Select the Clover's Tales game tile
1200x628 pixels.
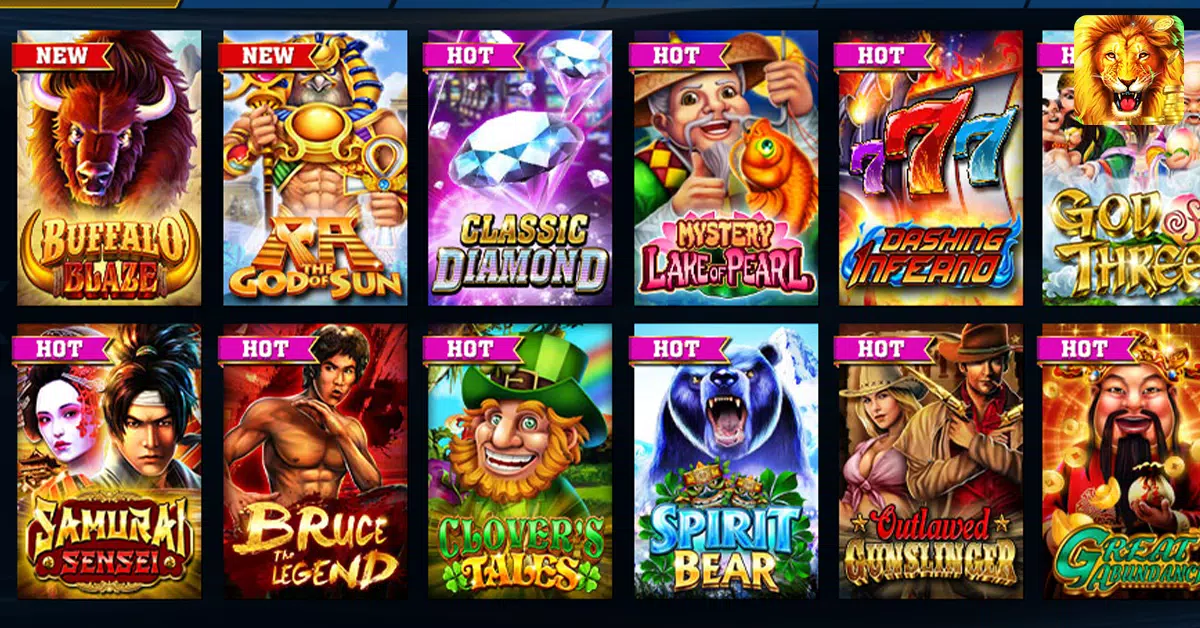pos(520,461)
